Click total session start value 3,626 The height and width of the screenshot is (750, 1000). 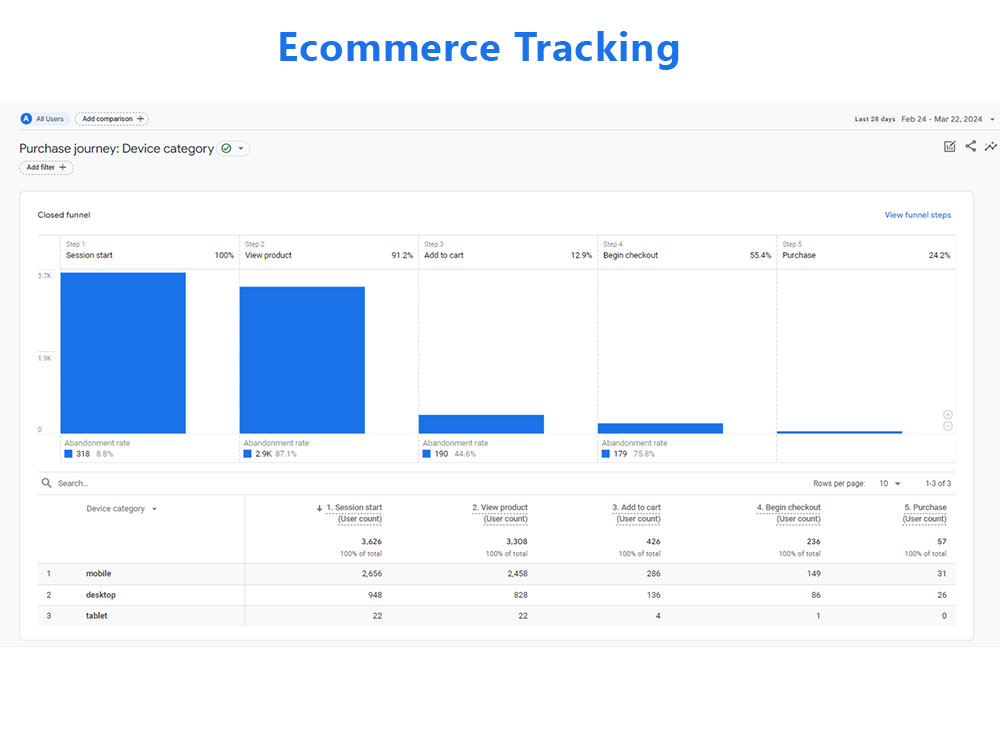click(x=371, y=541)
